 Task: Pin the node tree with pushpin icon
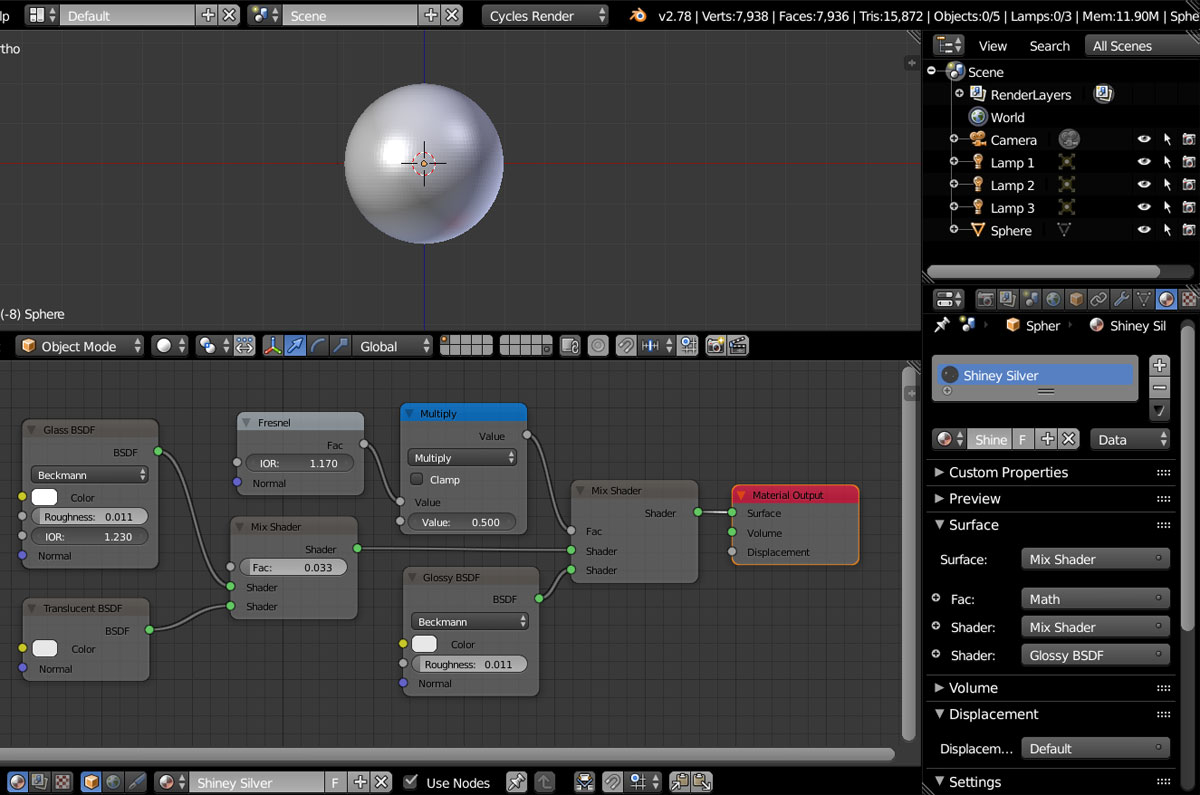(516, 782)
